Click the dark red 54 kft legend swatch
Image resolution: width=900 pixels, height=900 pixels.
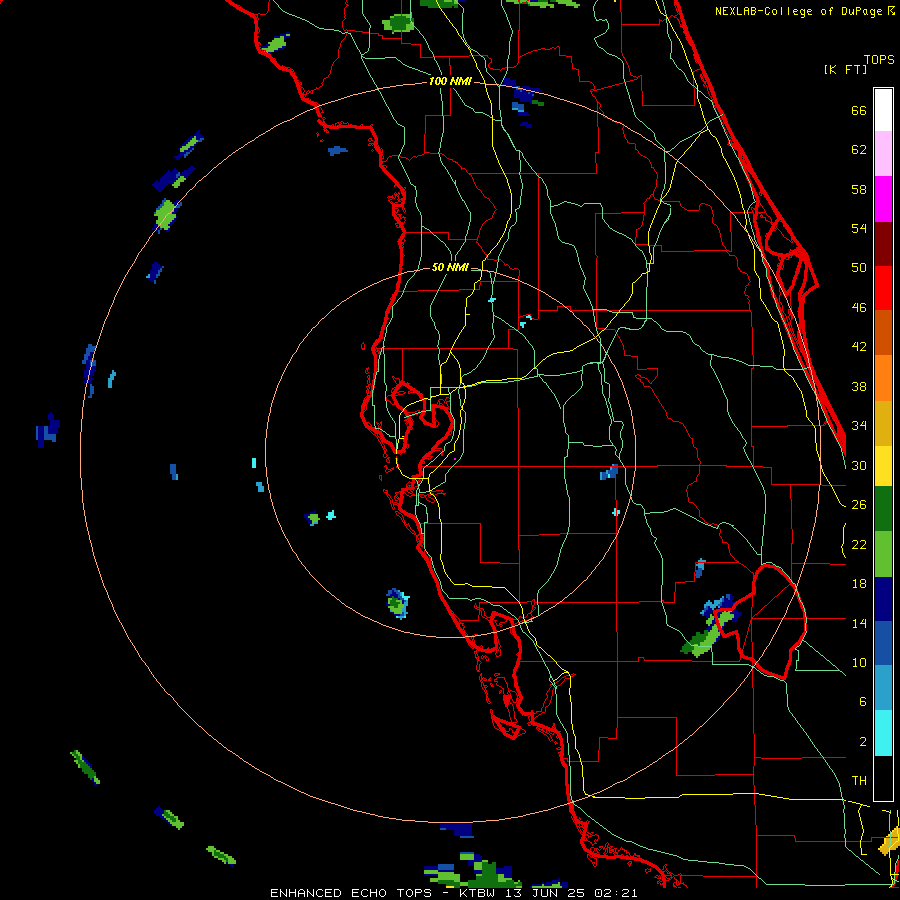tap(883, 244)
